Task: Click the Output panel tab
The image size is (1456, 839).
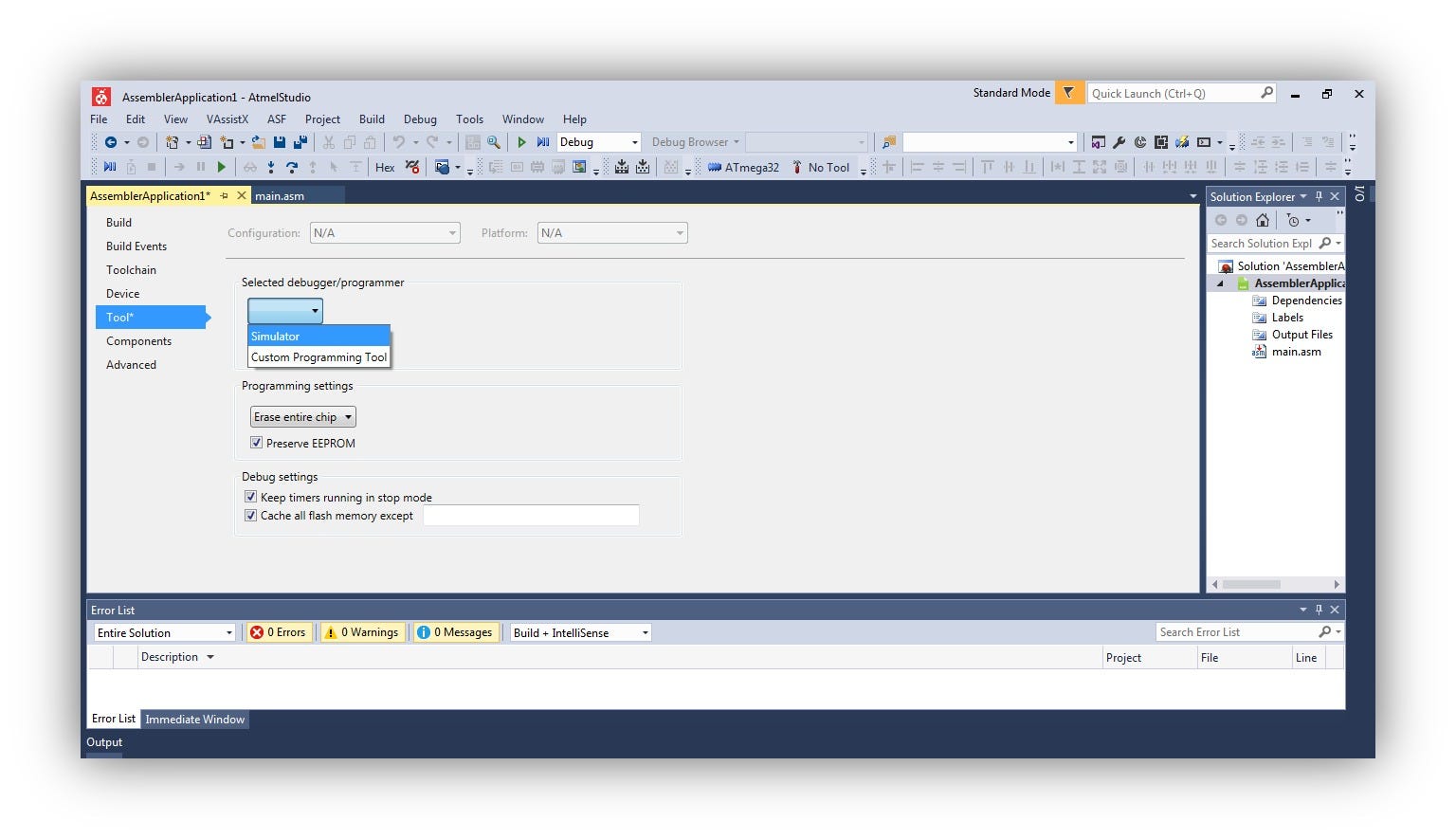Action: coord(104,742)
